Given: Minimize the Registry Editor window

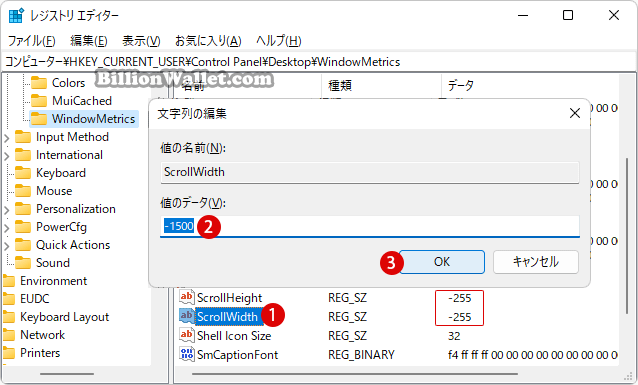Looking at the screenshot, I should click(523, 15).
